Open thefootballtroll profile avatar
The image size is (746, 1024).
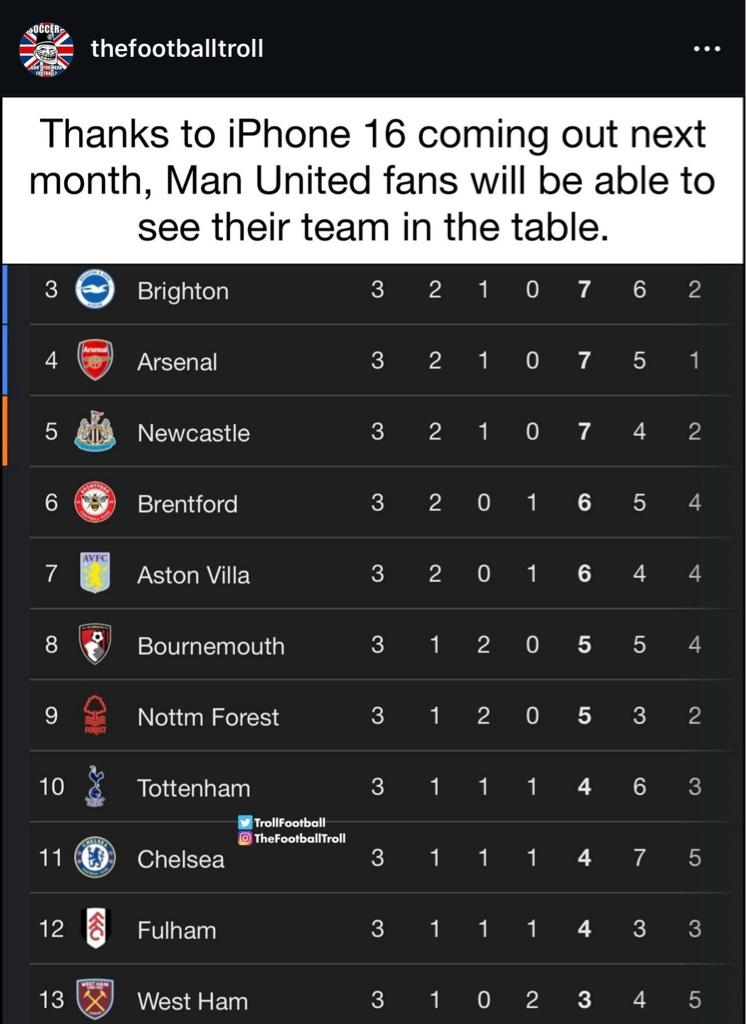(47, 47)
